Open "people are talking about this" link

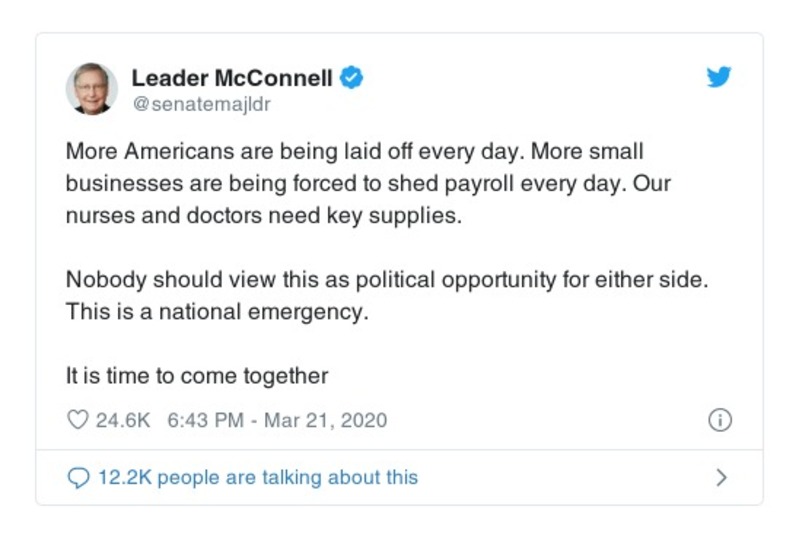point(287,478)
